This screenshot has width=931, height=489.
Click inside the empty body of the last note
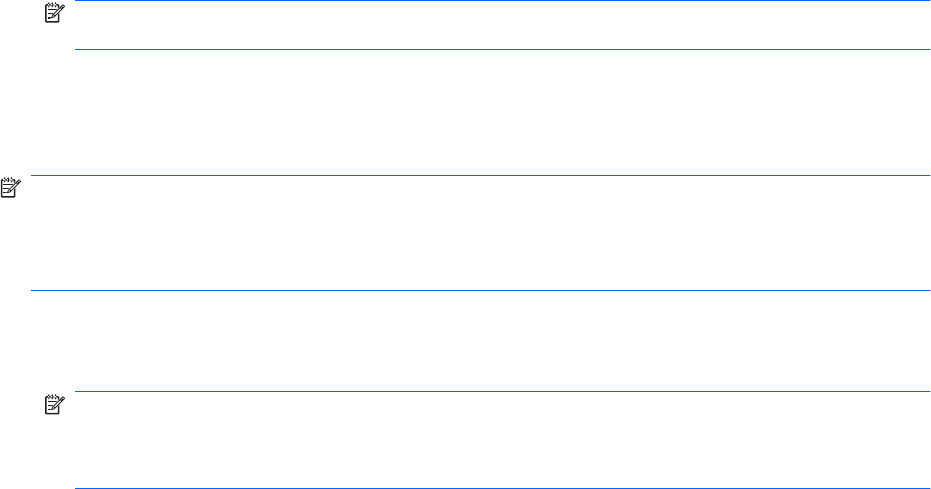[500, 440]
